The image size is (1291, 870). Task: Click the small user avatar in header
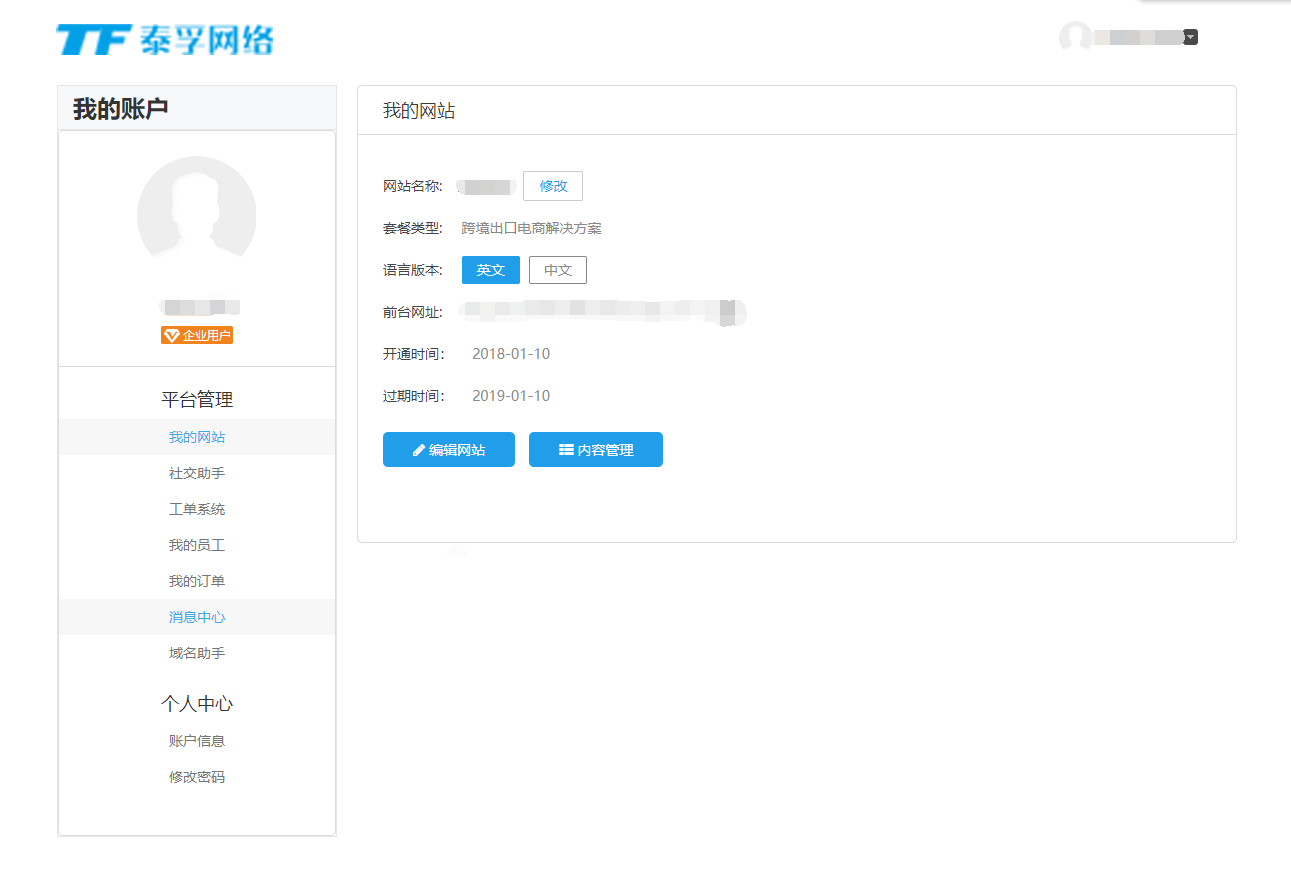[x=1075, y=37]
